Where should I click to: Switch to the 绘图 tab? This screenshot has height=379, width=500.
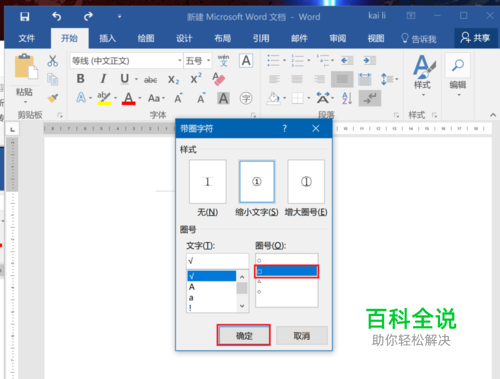pyautogui.click(x=146, y=38)
